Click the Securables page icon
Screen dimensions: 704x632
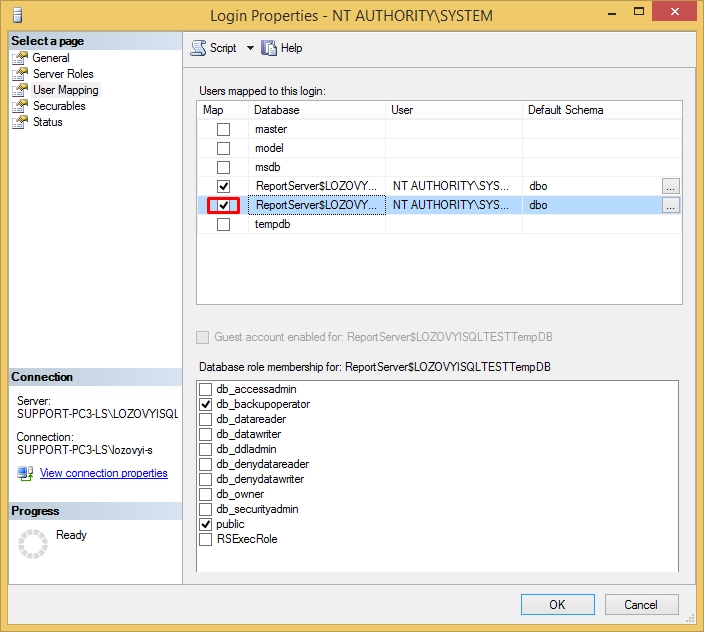20,106
